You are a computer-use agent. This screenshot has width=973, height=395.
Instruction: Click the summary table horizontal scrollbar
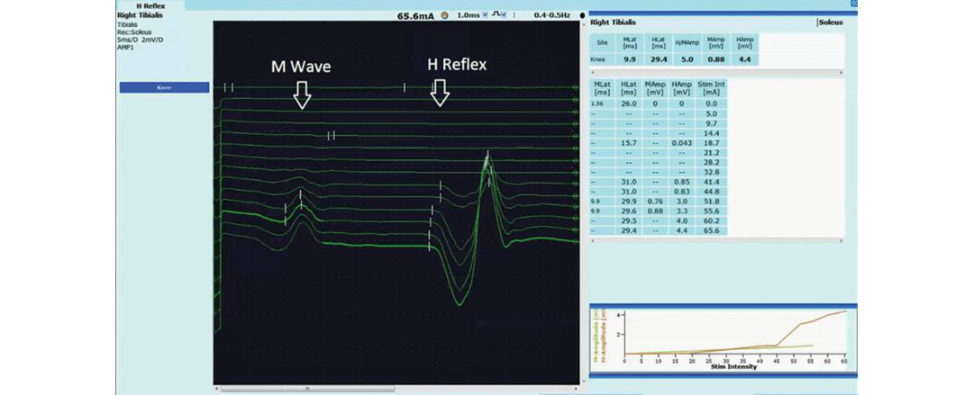[717, 72]
